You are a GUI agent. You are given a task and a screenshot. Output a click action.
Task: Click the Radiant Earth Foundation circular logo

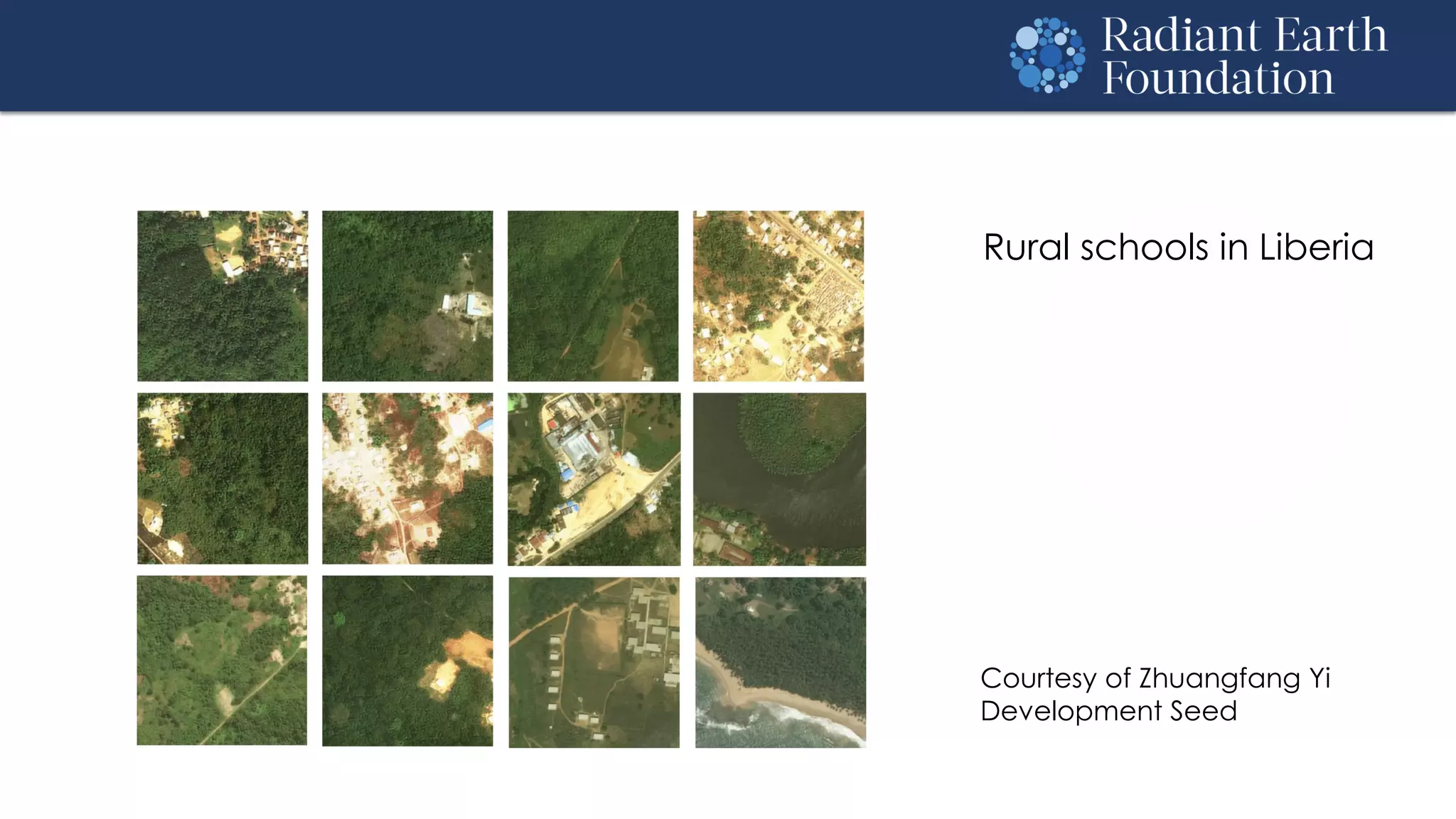point(1048,55)
